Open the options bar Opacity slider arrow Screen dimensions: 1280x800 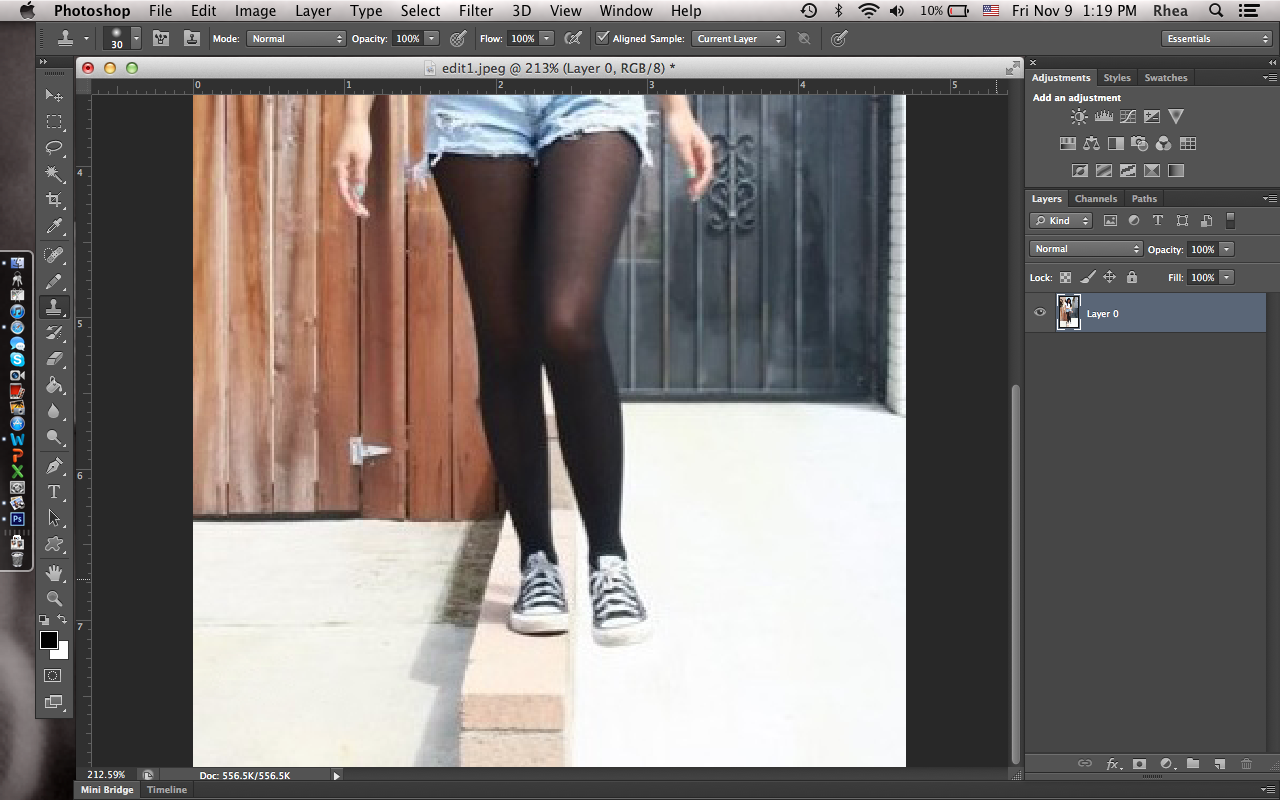point(432,39)
